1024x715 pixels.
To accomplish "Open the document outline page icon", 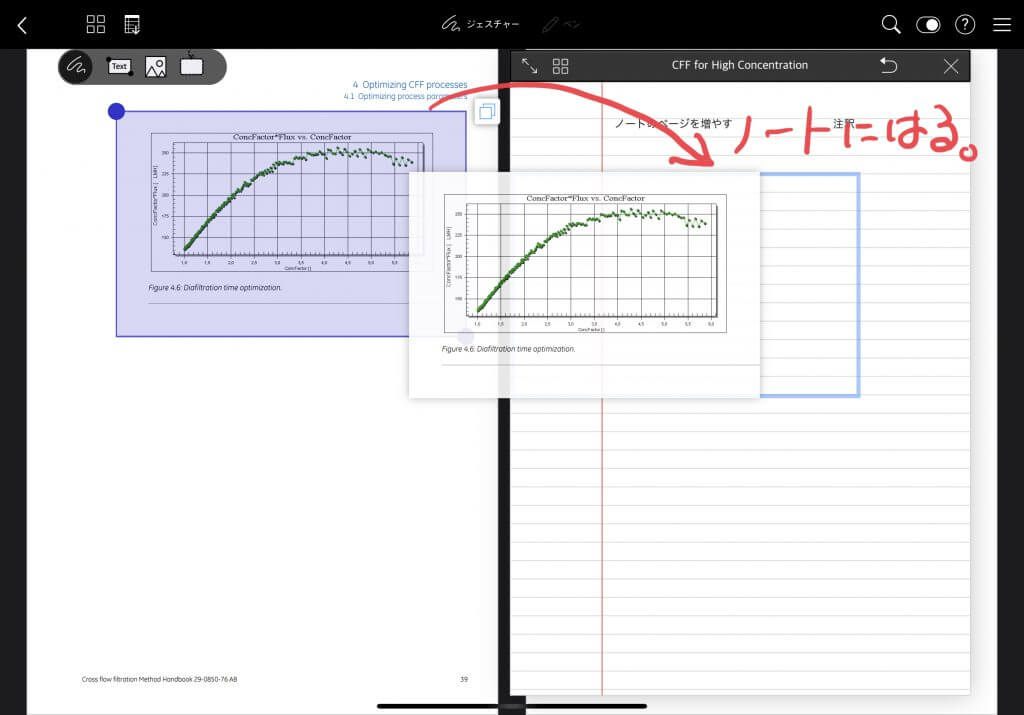I will point(132,25).
